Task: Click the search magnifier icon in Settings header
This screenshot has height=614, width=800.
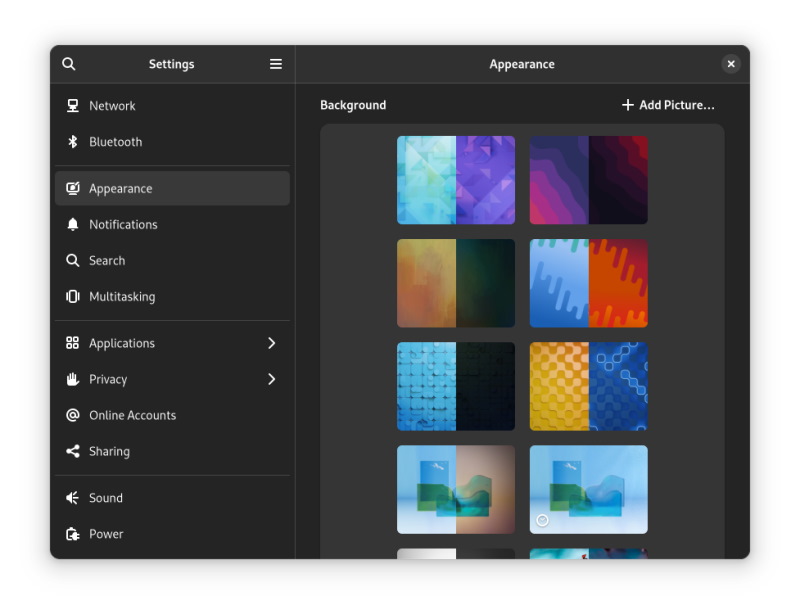Action: pyautogui.click(x=69, y=64)
